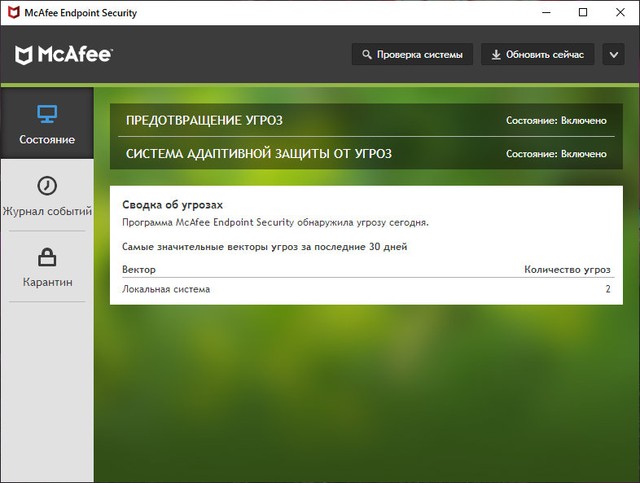
Task: Click Включено status for adaptive protection
Action: pos(556,154)
